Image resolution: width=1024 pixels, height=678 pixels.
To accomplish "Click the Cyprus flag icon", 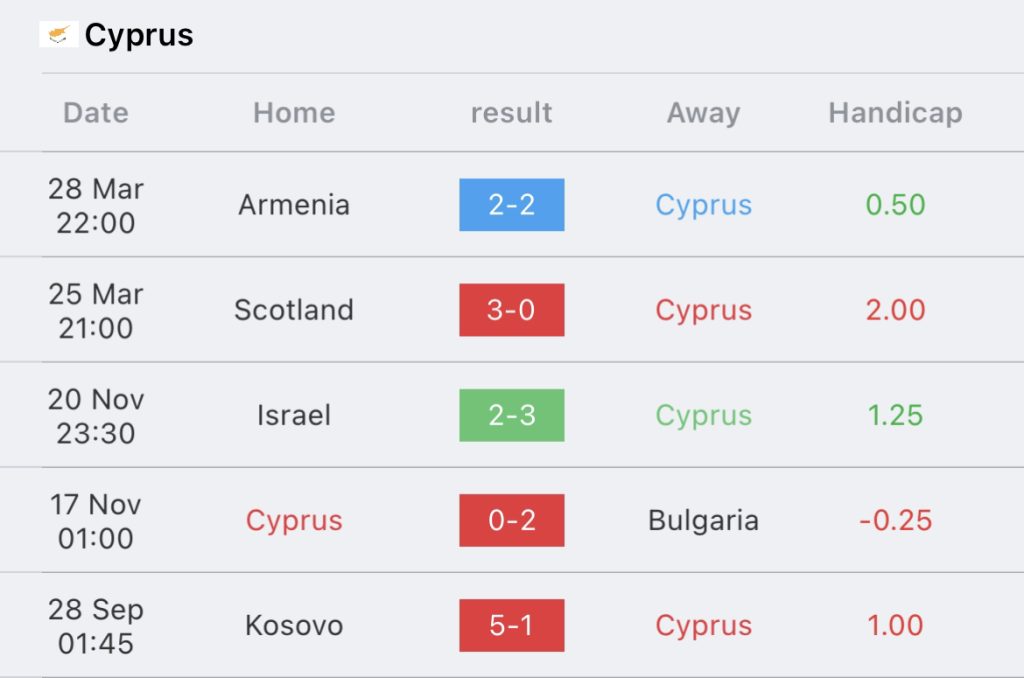I will tap(58, 35).
